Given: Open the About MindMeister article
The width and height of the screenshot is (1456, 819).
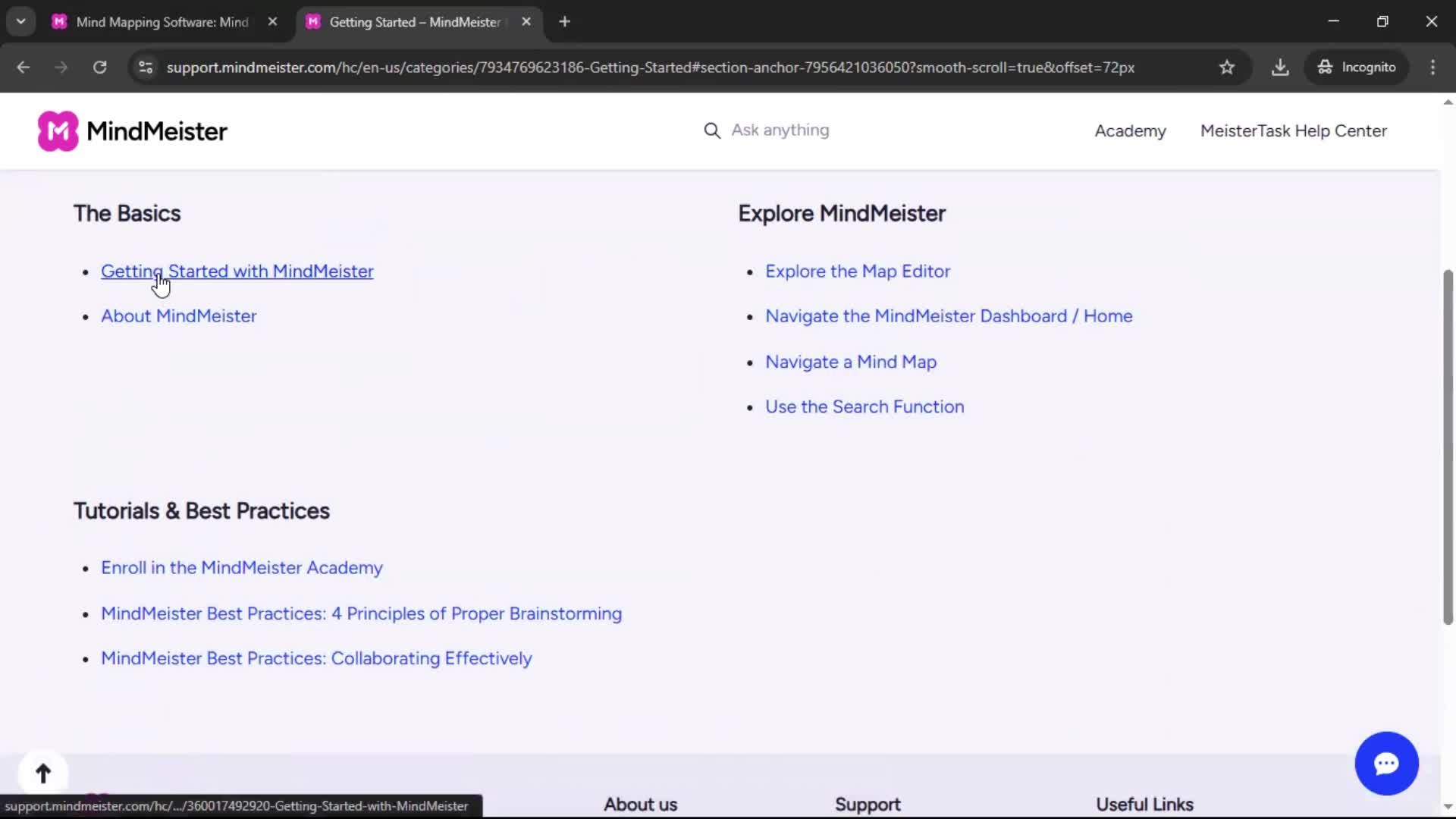Looking at the screenshot, I should click(x=178, y=316).
